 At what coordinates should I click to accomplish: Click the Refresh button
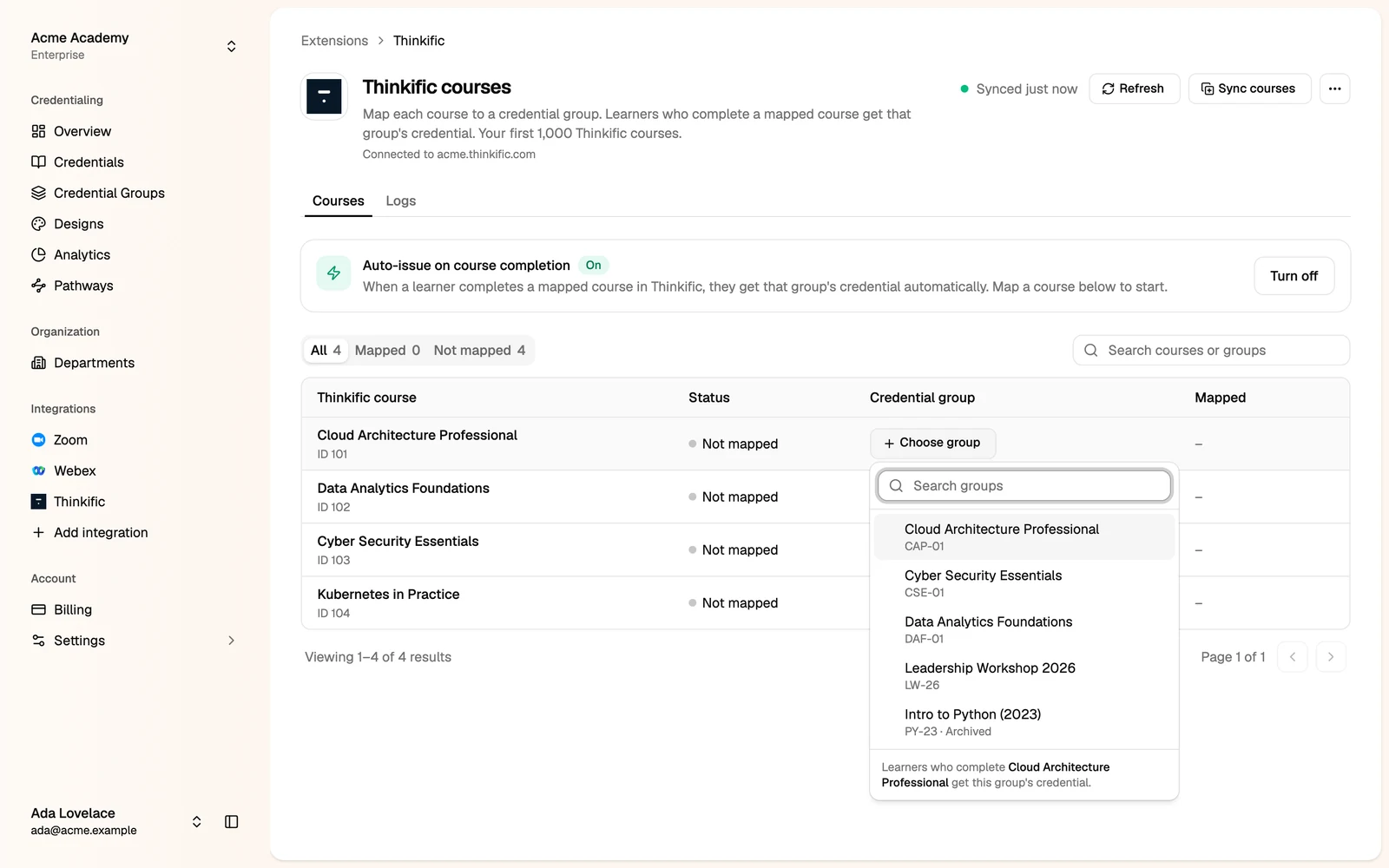click(x=1134, y=89)
